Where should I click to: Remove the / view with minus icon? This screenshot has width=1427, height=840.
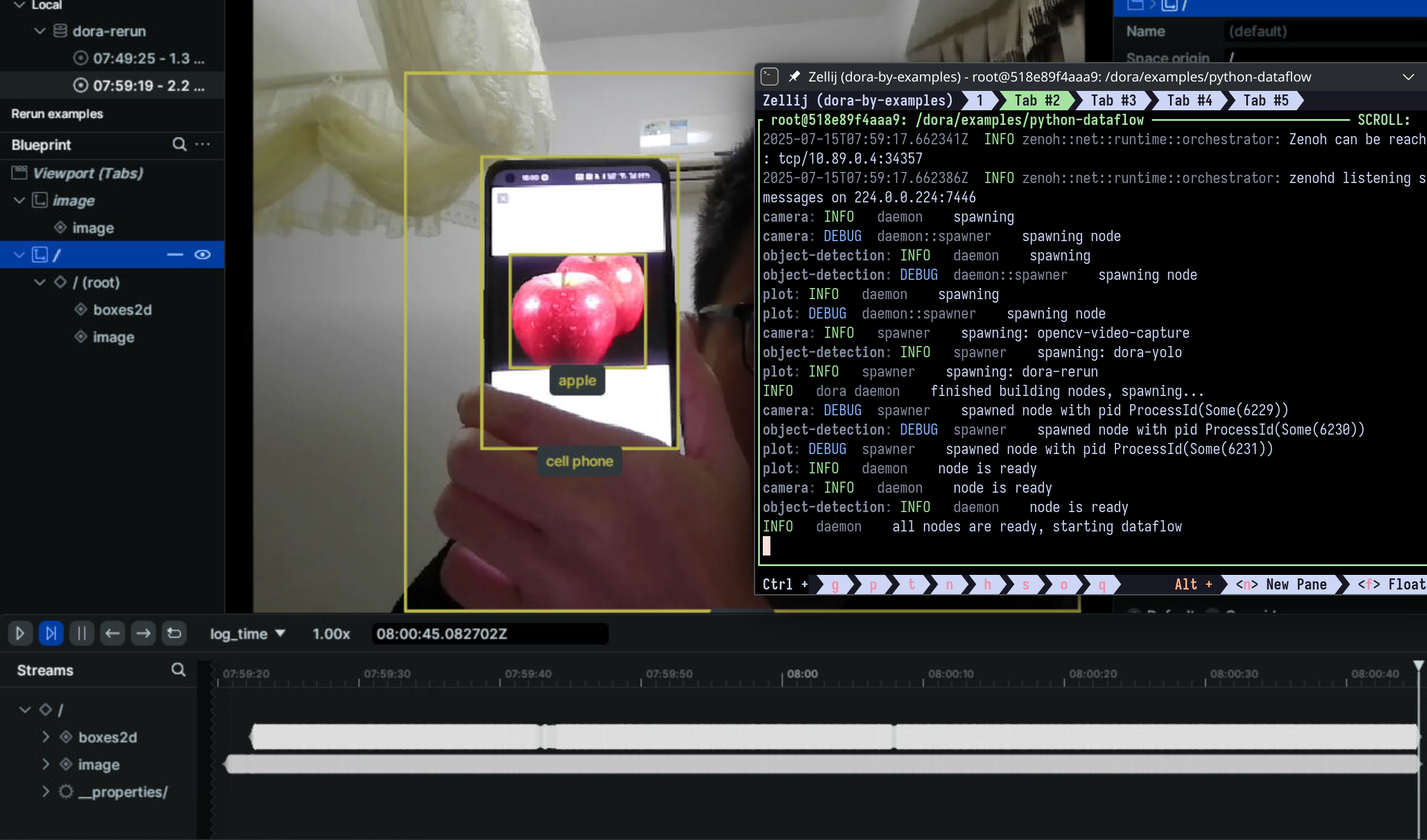[x=175, y=255]
